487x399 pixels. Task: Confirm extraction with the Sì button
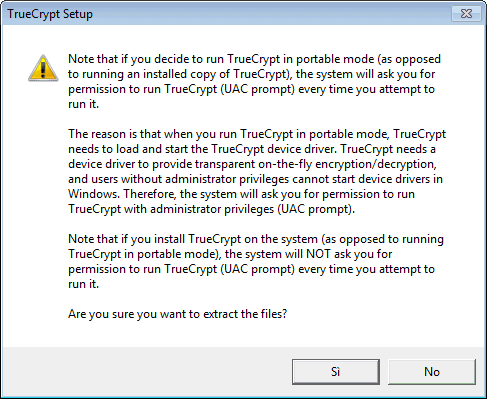(x=336, y=372)
